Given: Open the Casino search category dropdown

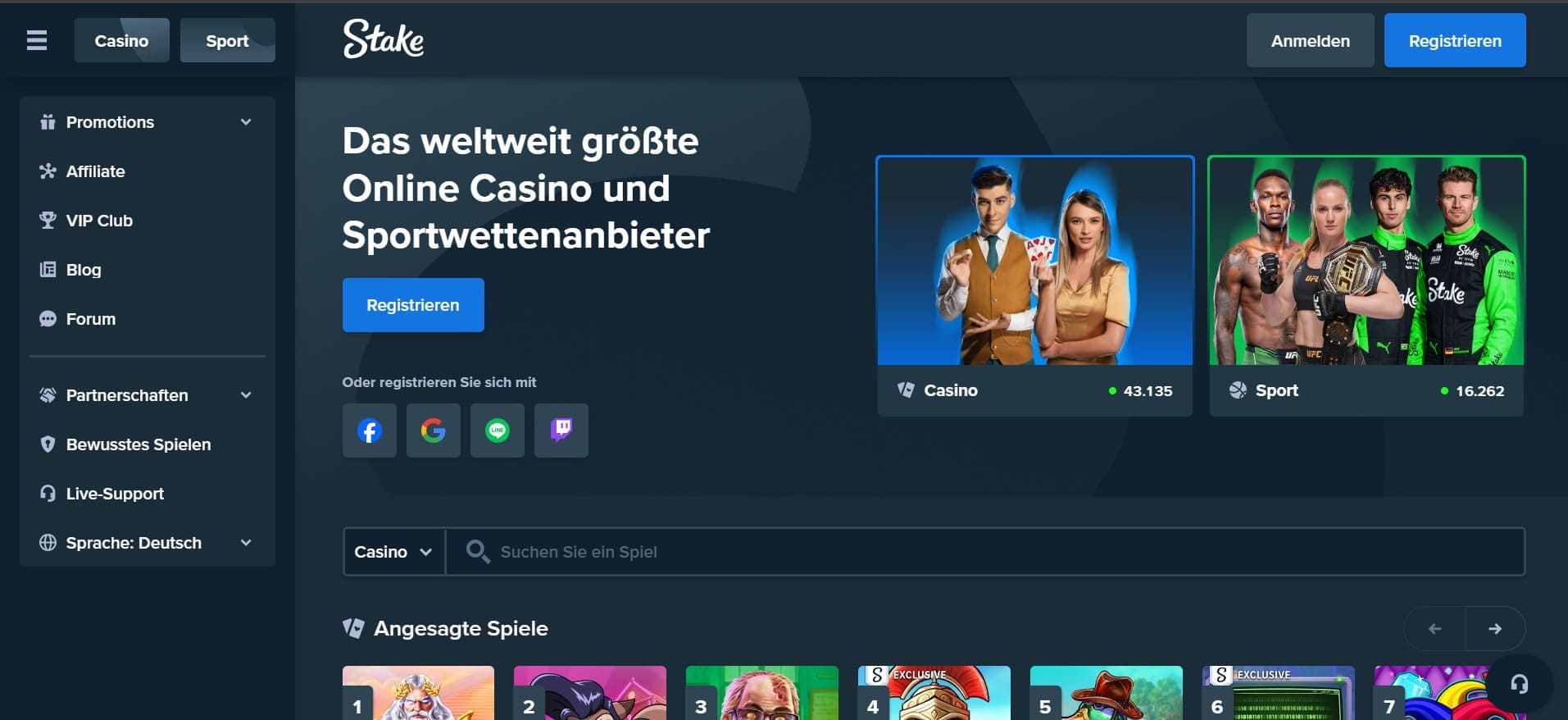Looking at the screenshot, I should pyautogui.click(x=393, y=552).
